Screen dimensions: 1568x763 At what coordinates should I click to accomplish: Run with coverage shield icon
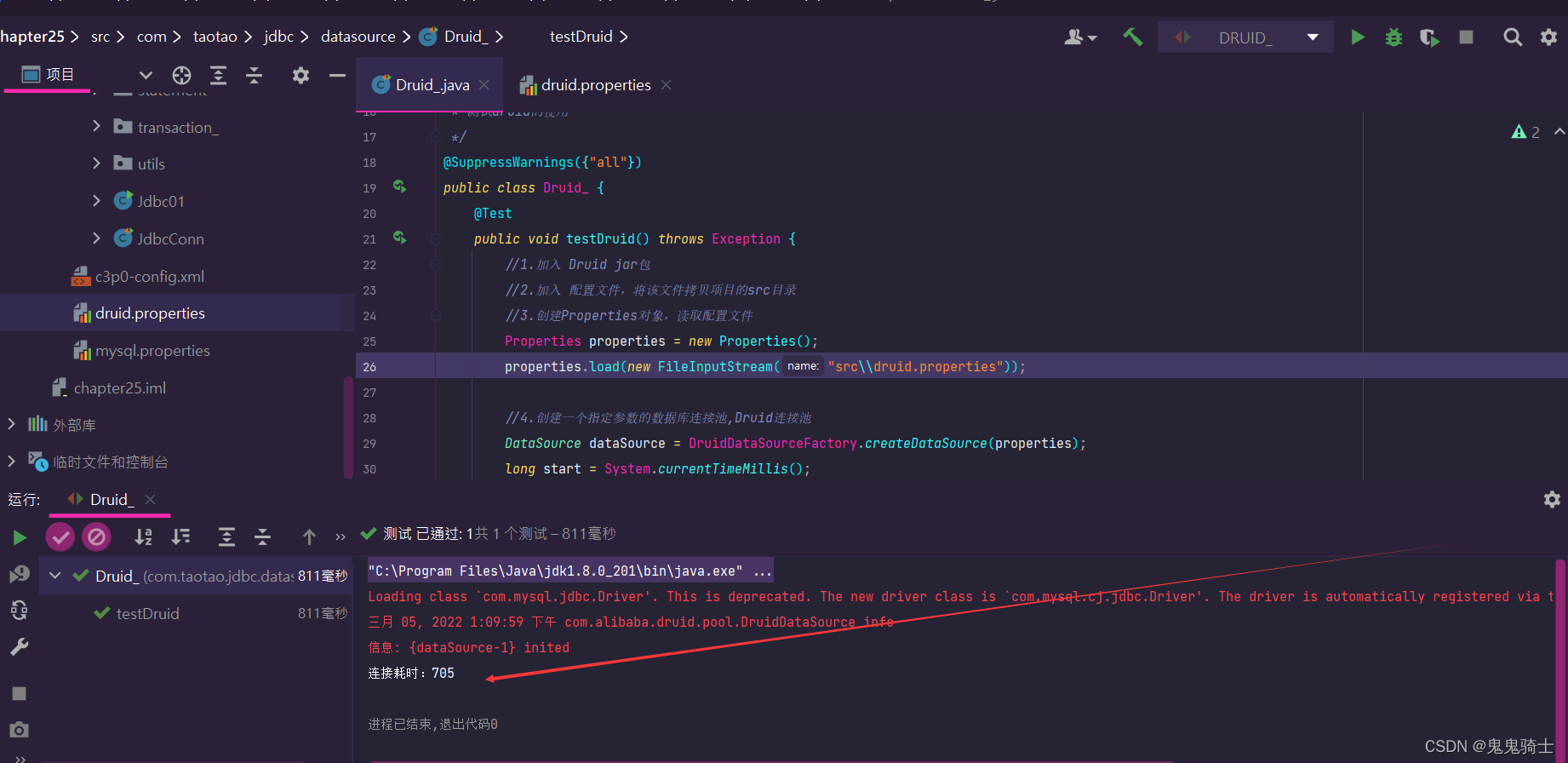pyautogui.click(x=1429, y=37)
